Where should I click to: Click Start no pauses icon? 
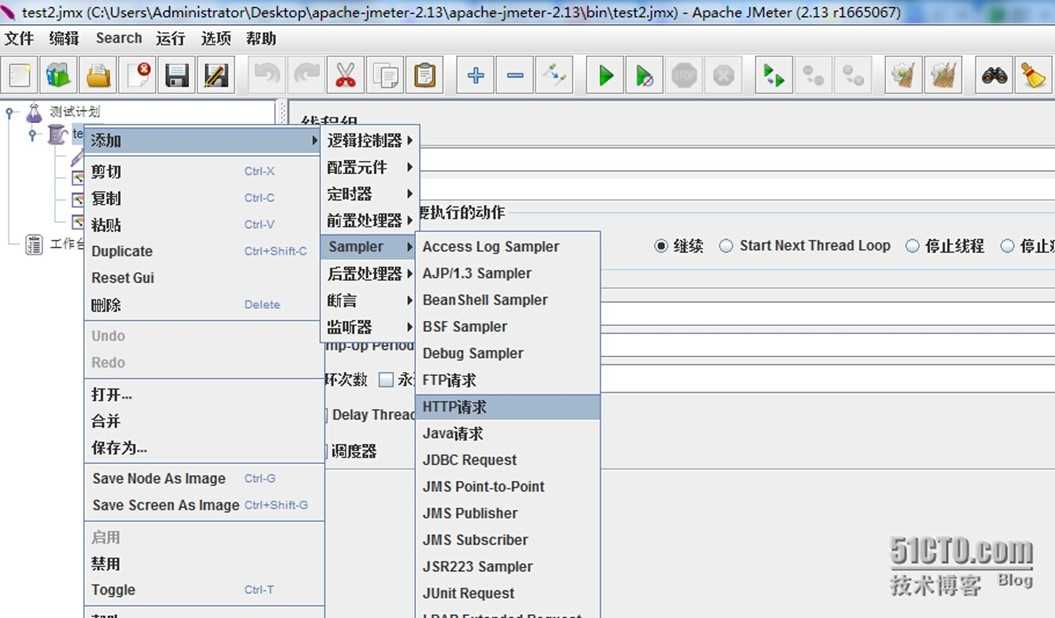point(645,75)
